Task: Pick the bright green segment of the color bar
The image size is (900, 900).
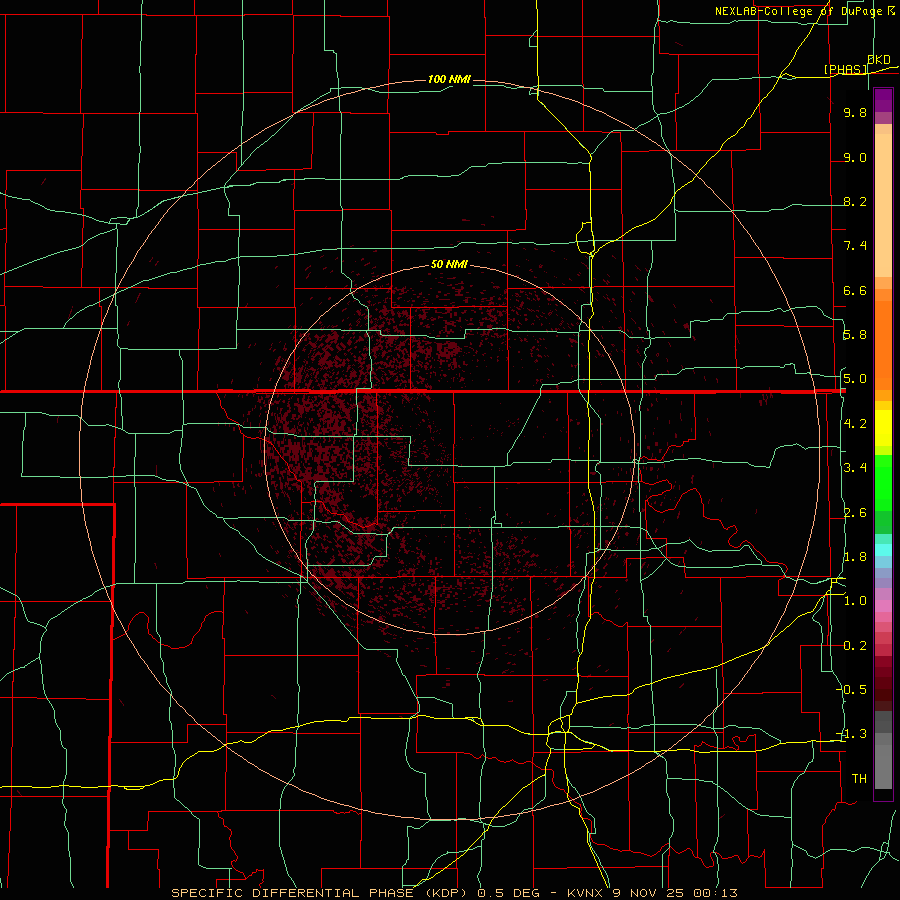Action: pyautogui.click(x=883, y=483)
